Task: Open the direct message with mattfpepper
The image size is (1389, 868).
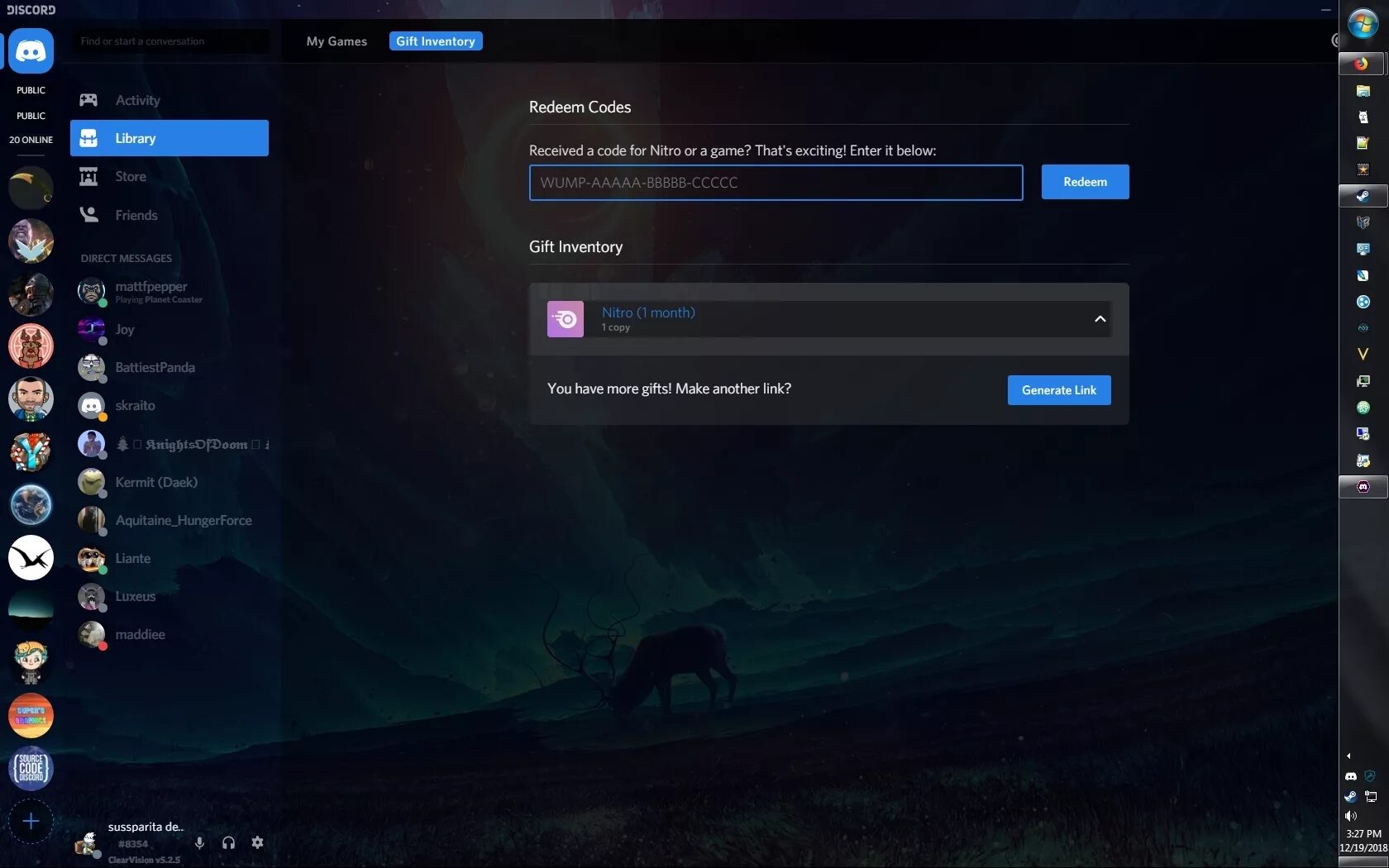Action: [169, 291]
